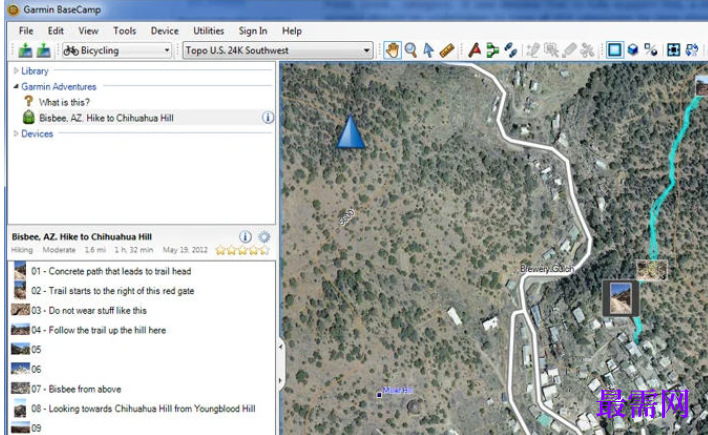The height and width of the screenshot is (435, 708).
Task: Choose the New Waypoint flag tool
Action: click(474, 50)
